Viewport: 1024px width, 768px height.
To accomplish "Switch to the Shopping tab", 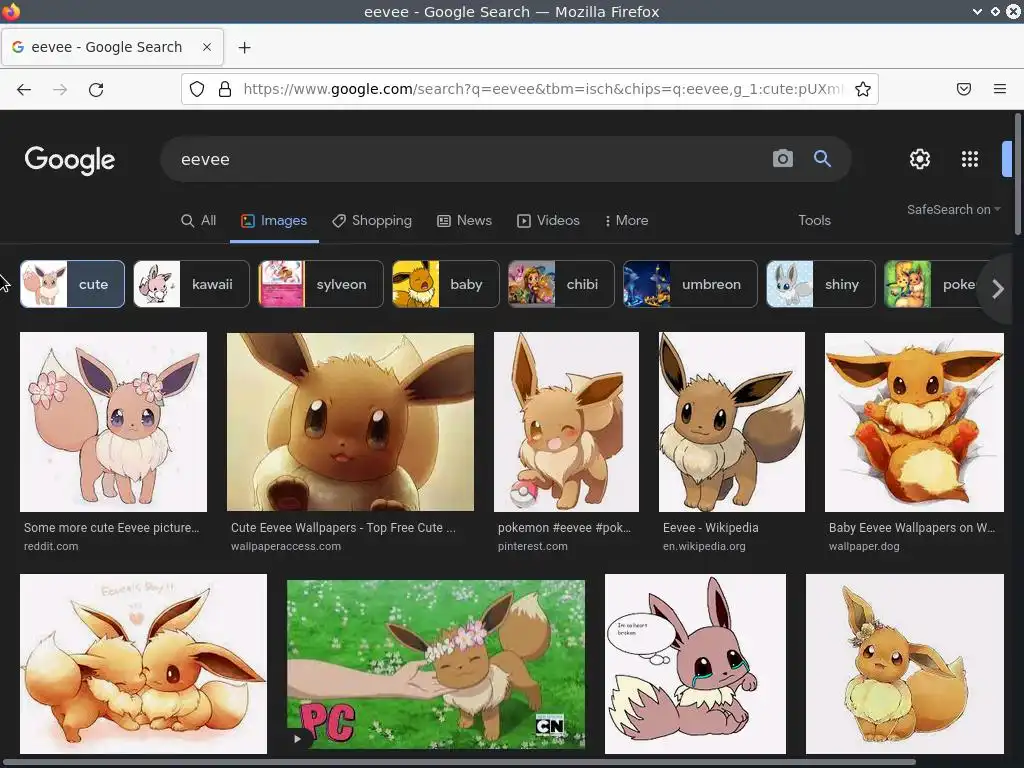I will pyautogui.click(x=372, y=221).
